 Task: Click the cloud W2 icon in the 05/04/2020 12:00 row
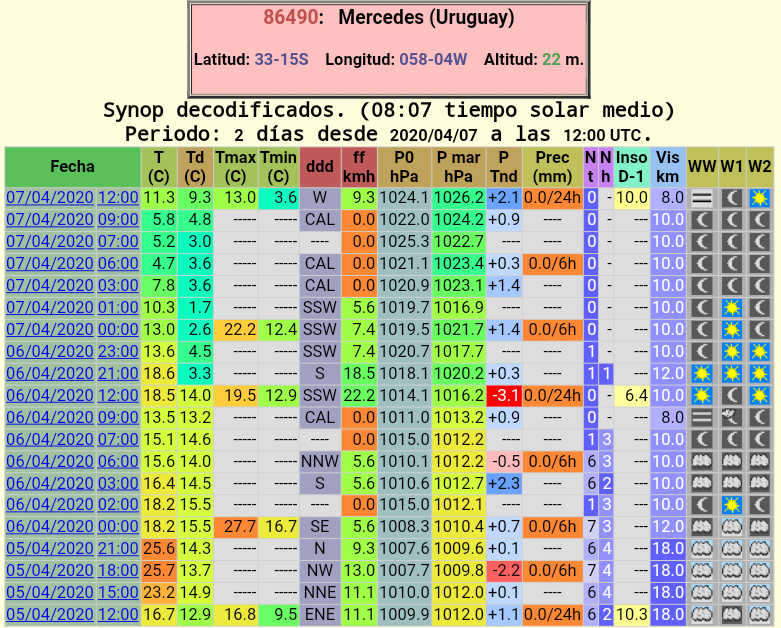pyautogui.click(x=760, y=614)
